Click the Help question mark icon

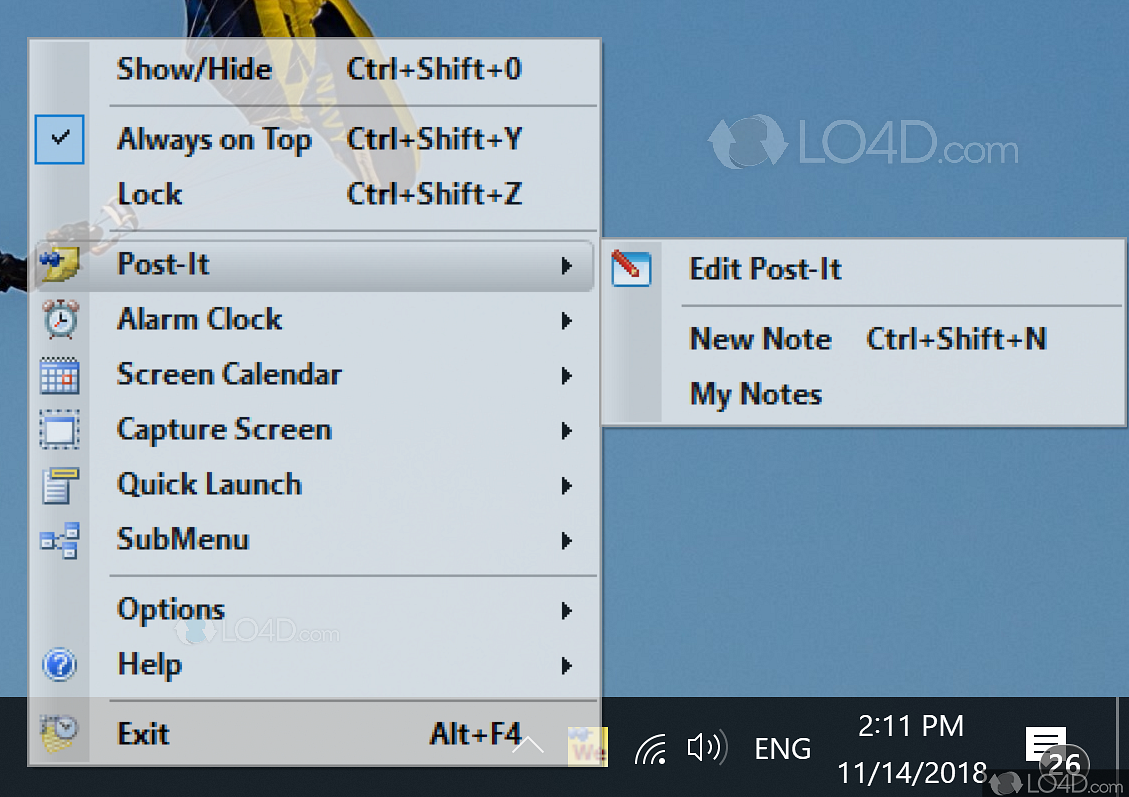pos(59,664)
